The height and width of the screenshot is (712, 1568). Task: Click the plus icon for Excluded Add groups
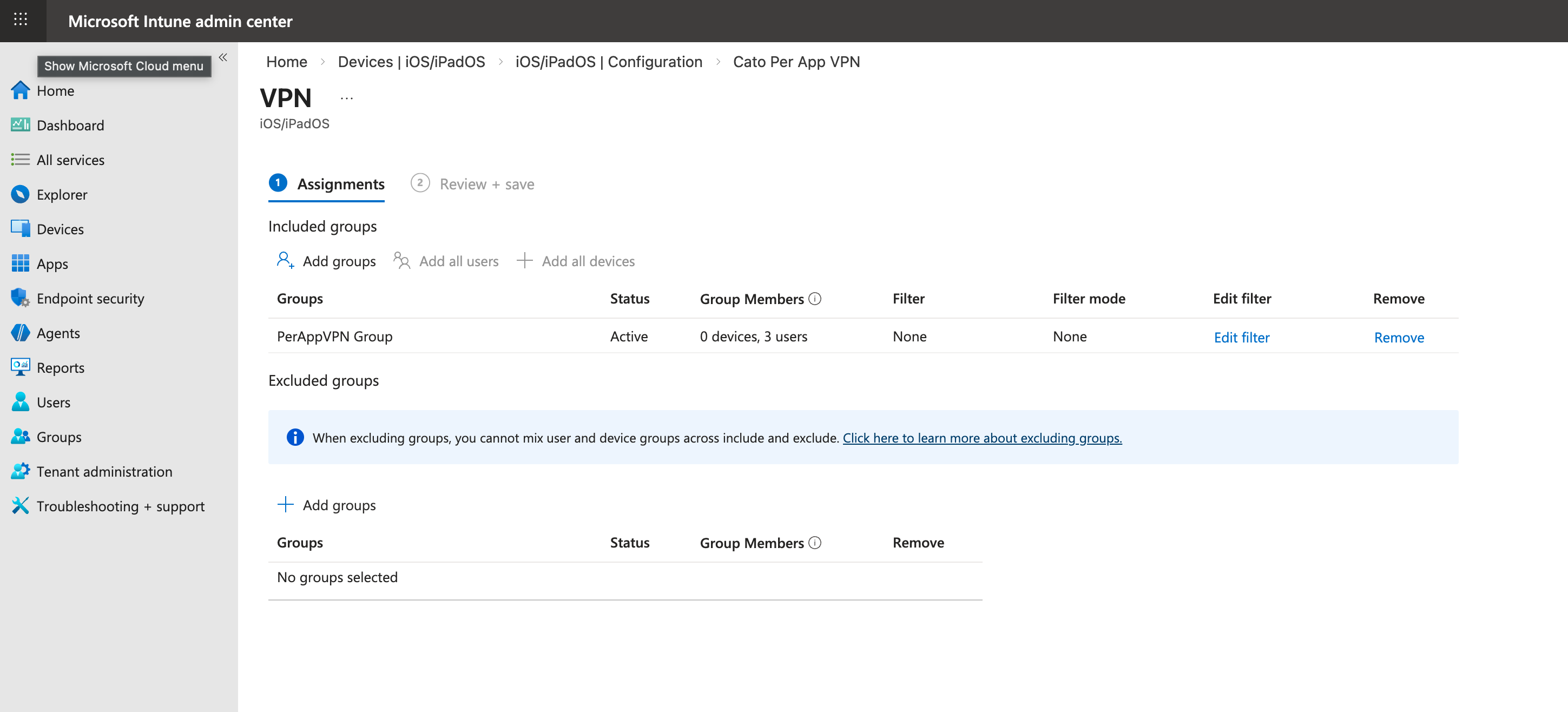[x=286, y=504]
